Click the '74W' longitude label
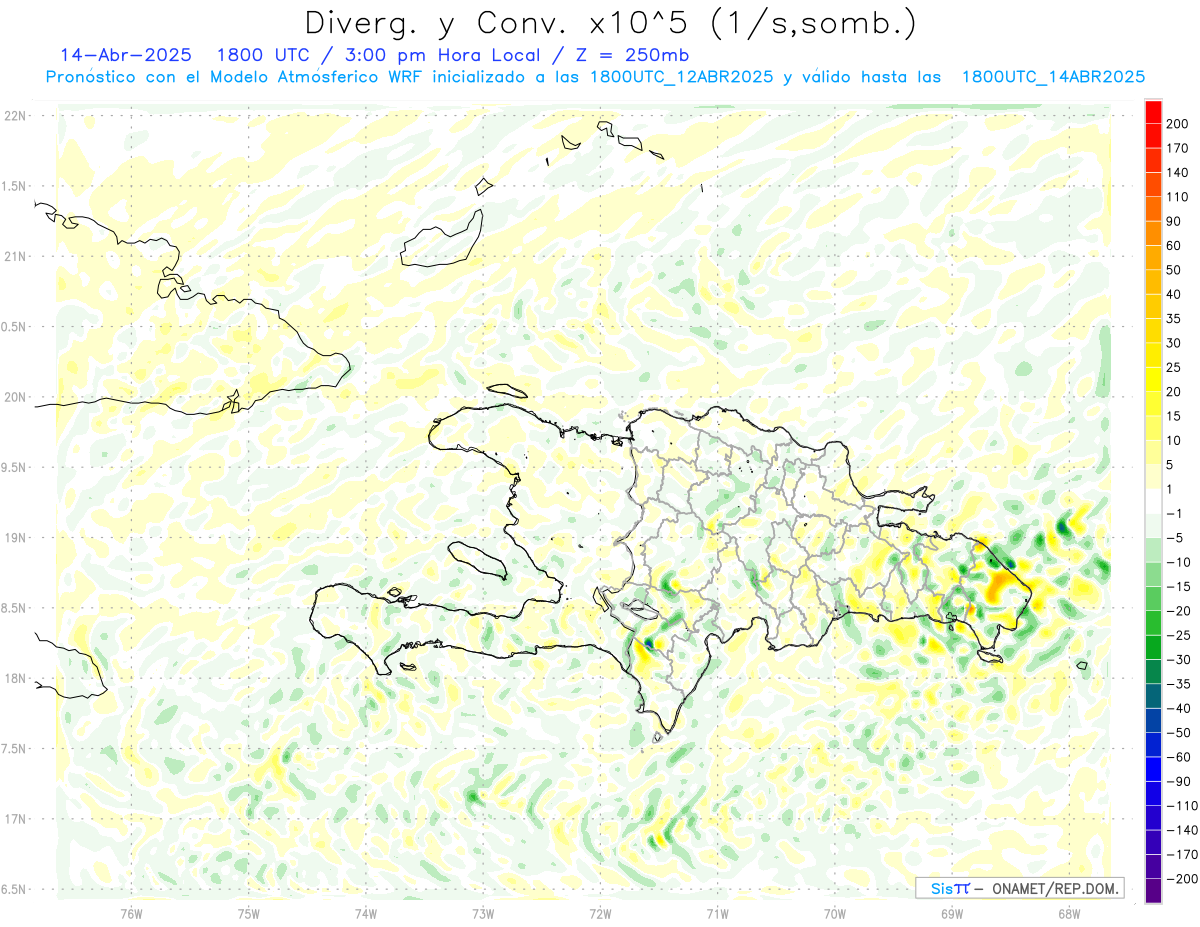Screen dimensions: 1200x927 point(365,913)
